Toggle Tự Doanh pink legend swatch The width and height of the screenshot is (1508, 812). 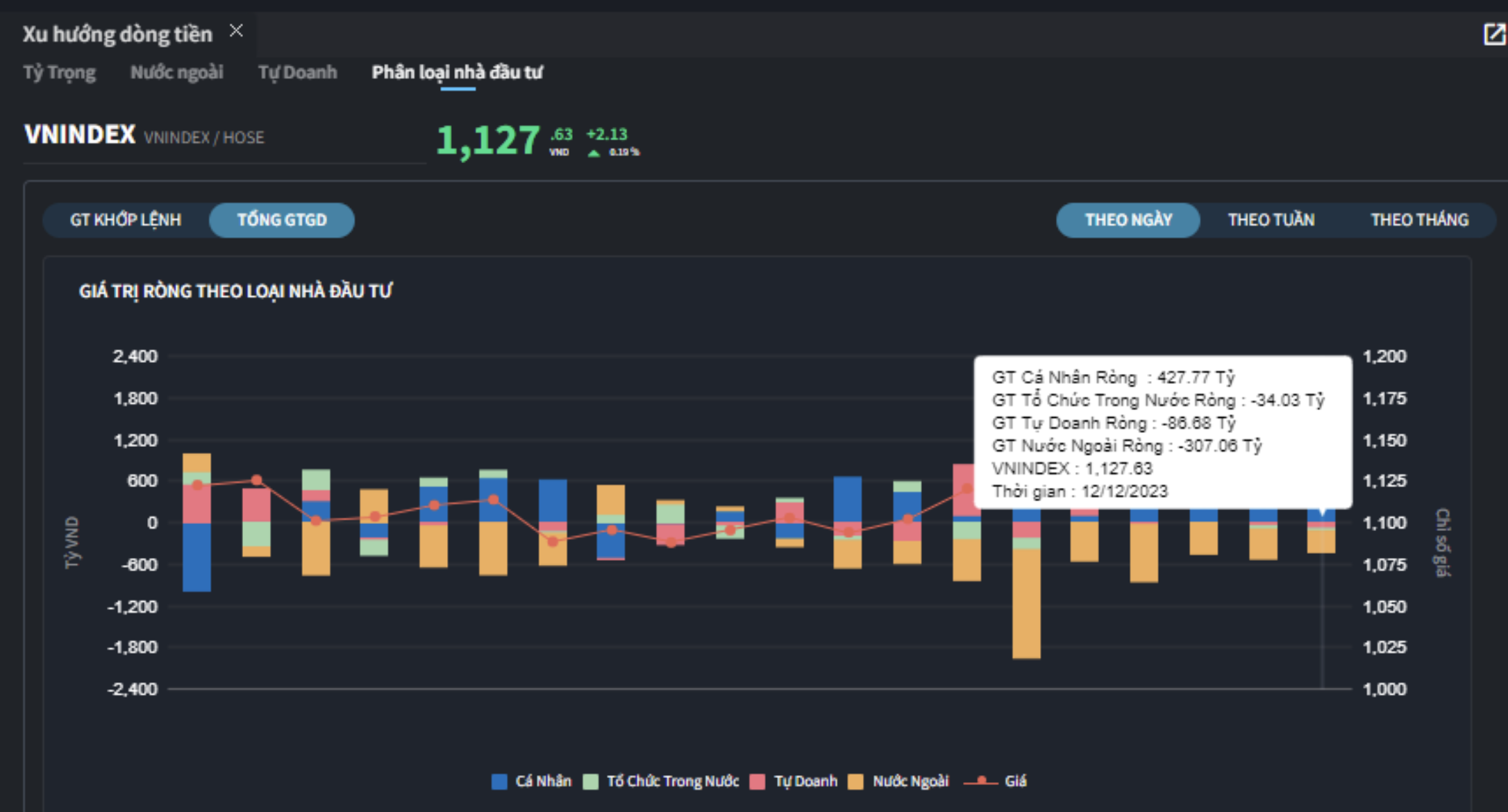(757, 781)
